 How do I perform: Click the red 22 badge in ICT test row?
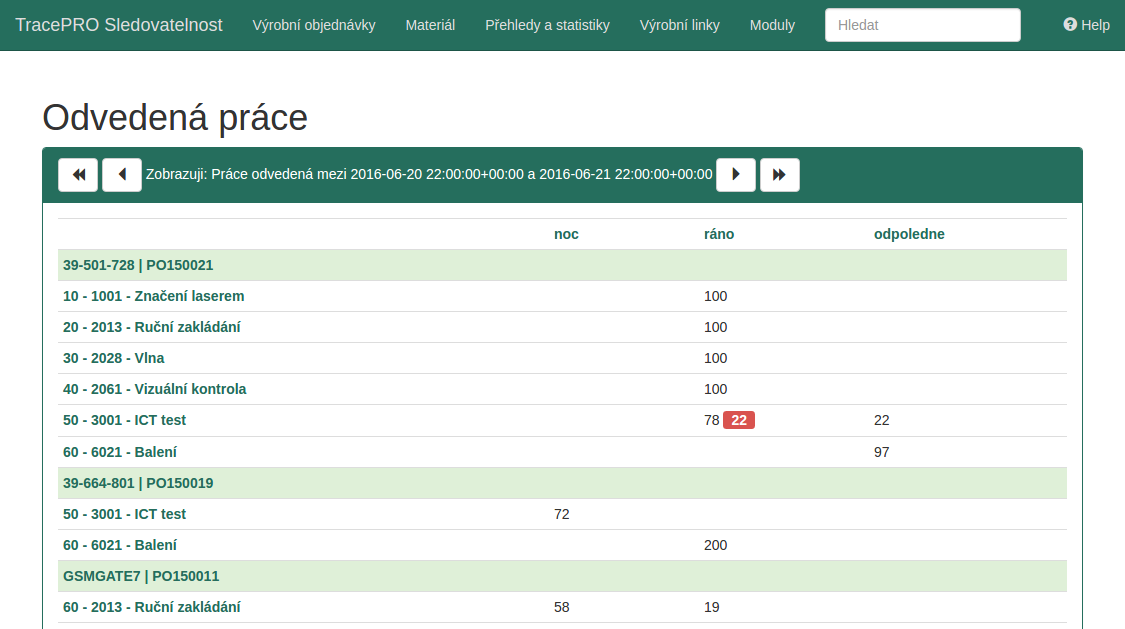click(739, 420)
